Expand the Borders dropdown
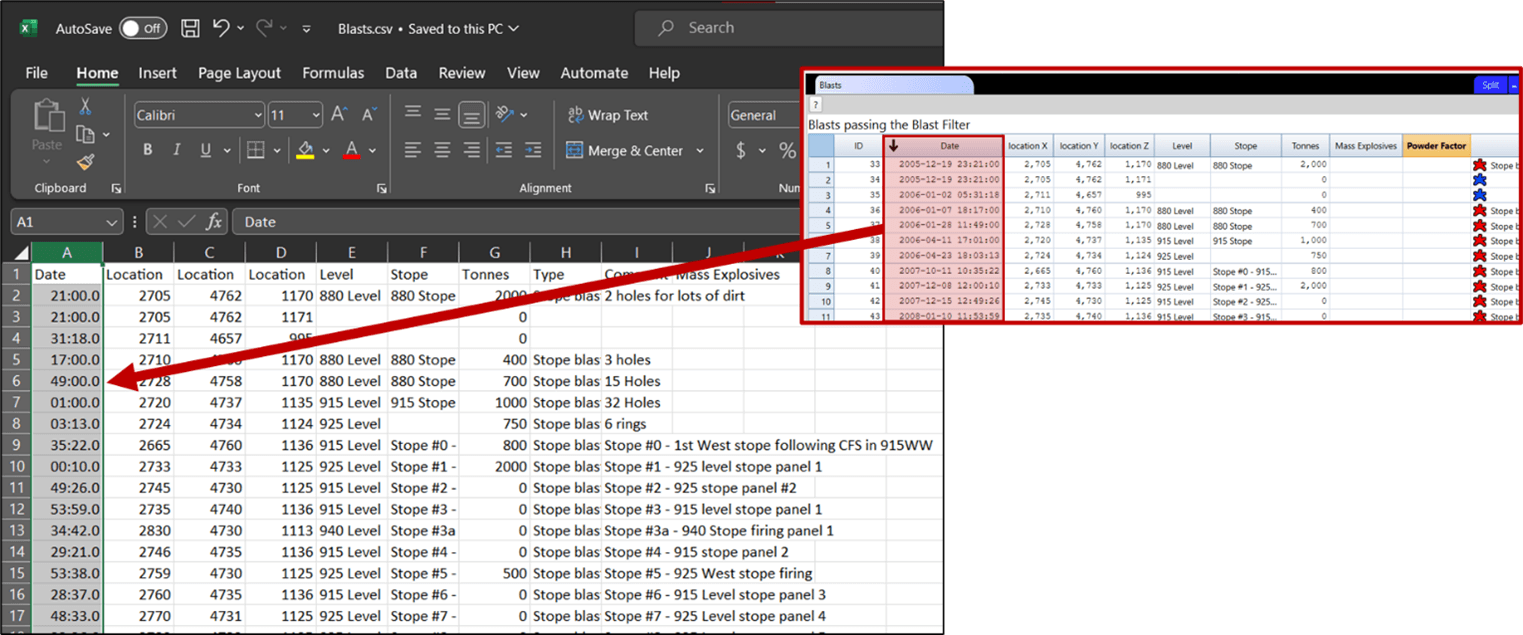The height and width of the screenshot is (635, 1523). (x=277, y=150)
